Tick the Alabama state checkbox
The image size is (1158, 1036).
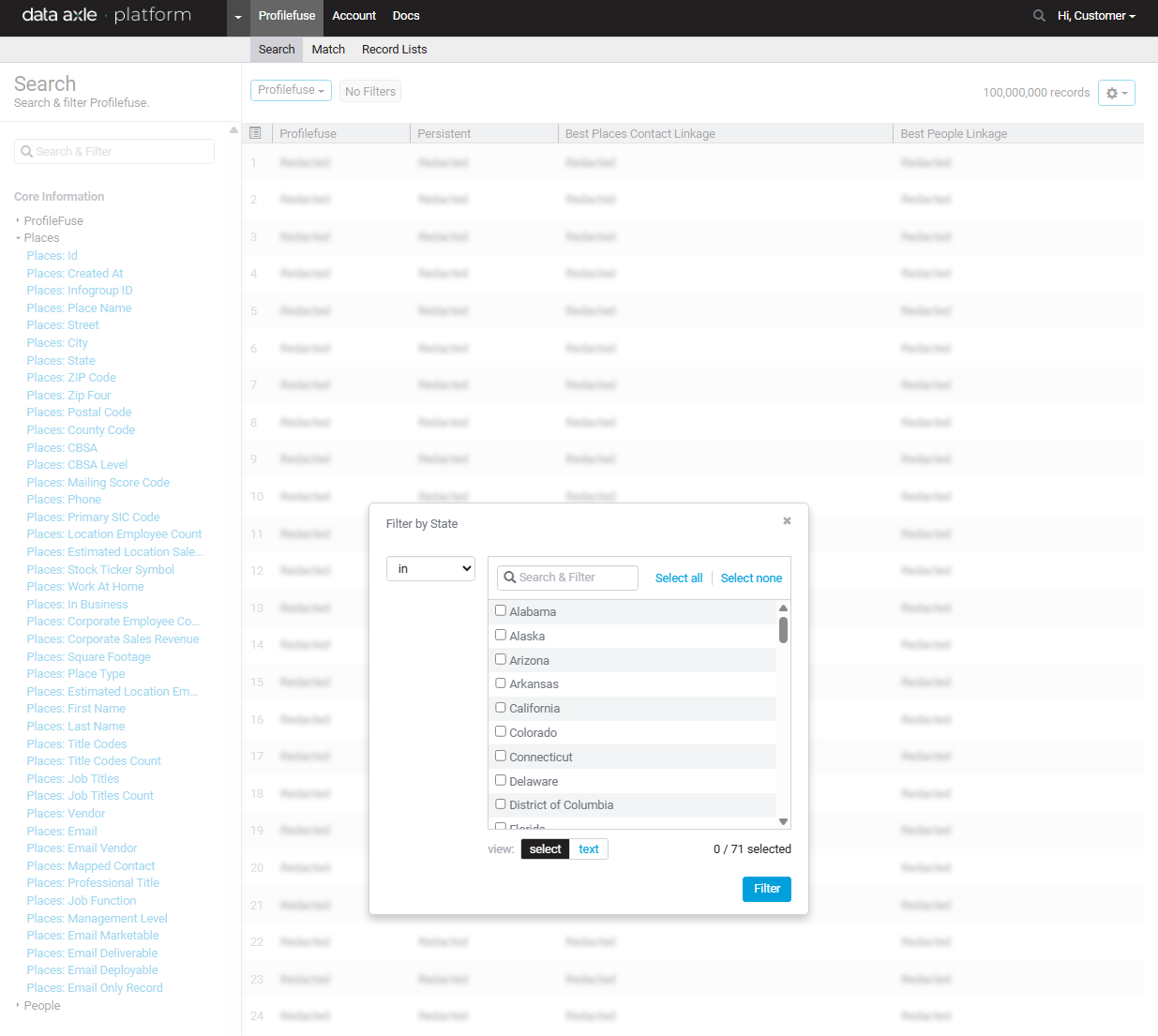point(501,610)
